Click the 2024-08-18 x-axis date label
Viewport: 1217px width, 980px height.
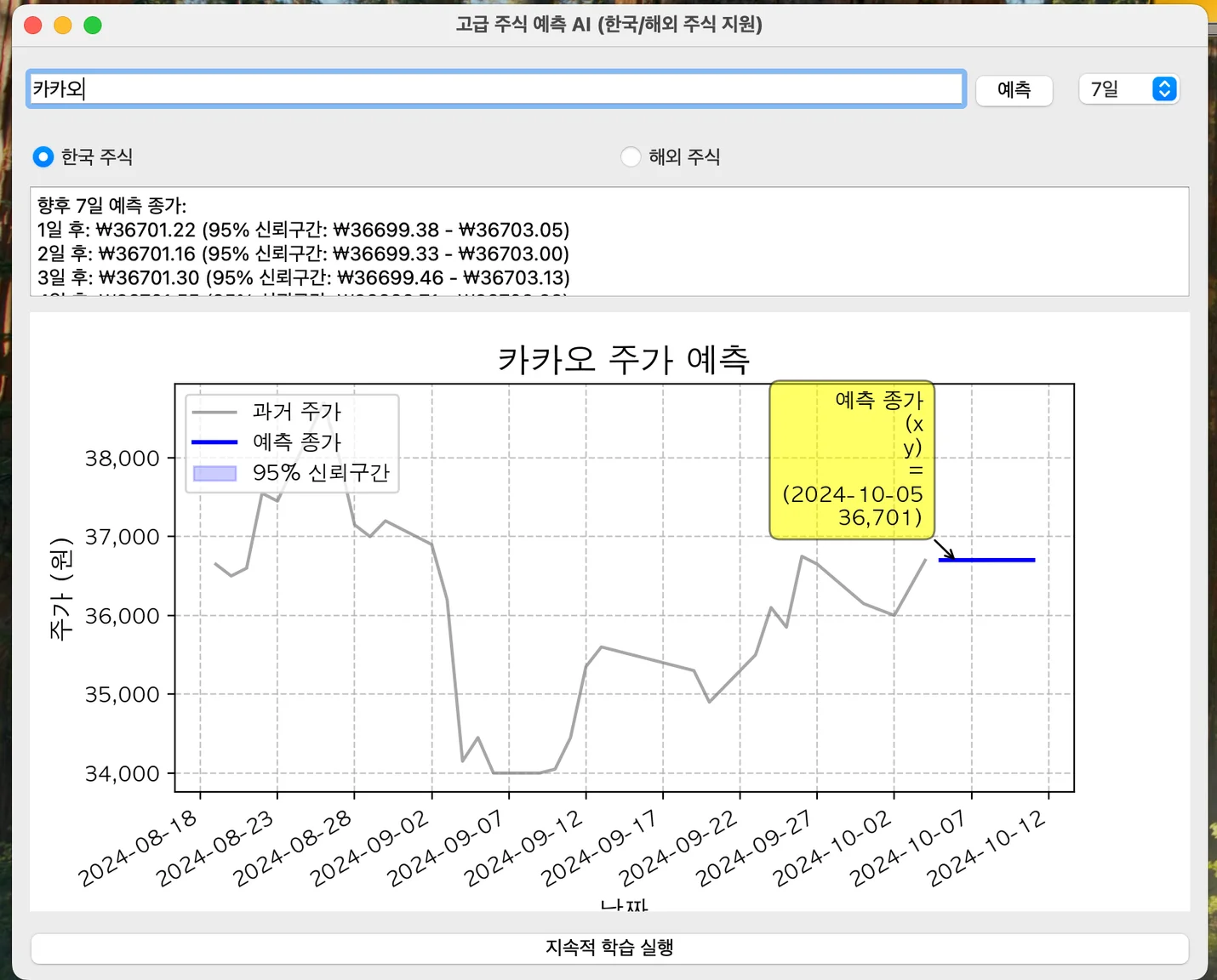tap(138, 848)
